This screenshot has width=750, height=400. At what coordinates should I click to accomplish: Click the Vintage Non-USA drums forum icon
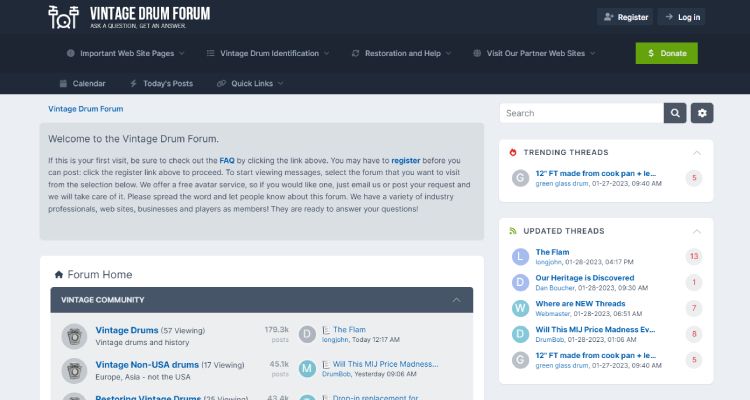[x=74, y=371]
